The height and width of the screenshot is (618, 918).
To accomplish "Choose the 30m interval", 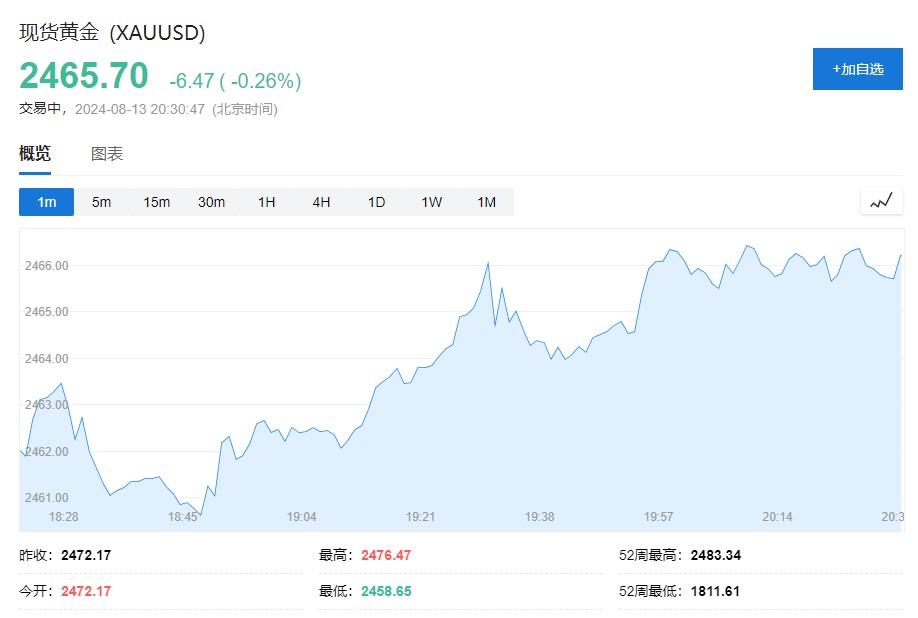I will [211, 202].
